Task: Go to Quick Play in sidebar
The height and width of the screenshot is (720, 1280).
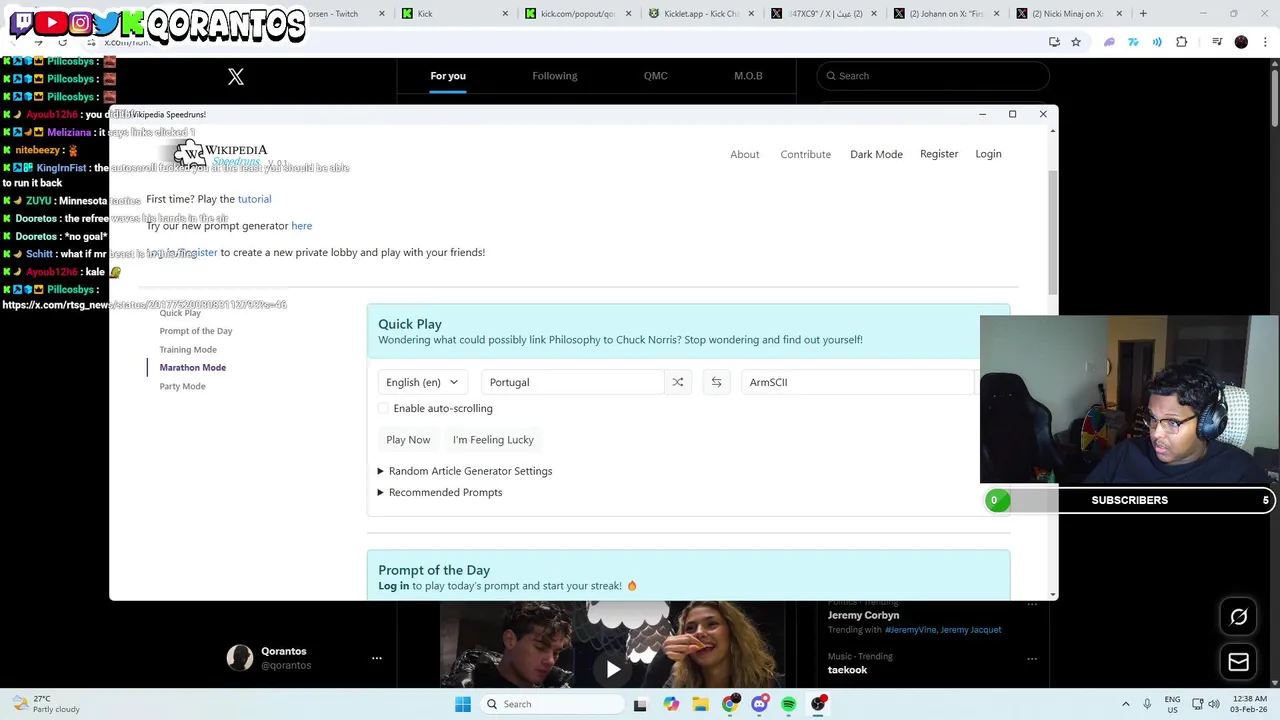Action: click(x=180, y=313)
